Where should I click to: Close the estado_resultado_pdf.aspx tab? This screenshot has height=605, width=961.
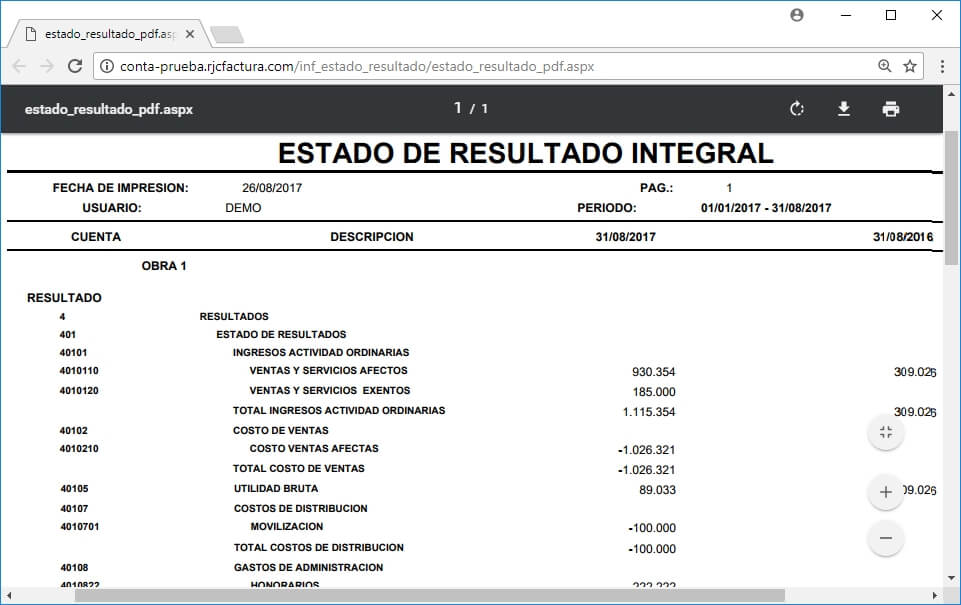[189, 33]
